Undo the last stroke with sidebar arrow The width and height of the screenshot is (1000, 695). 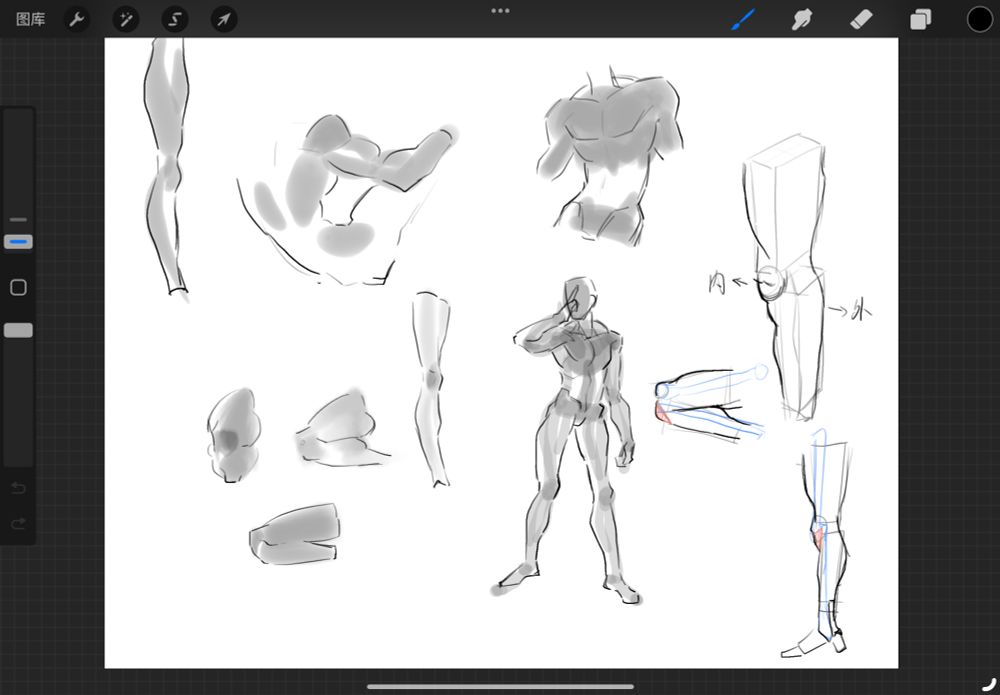pyautogui.click(x=18, y=488)
